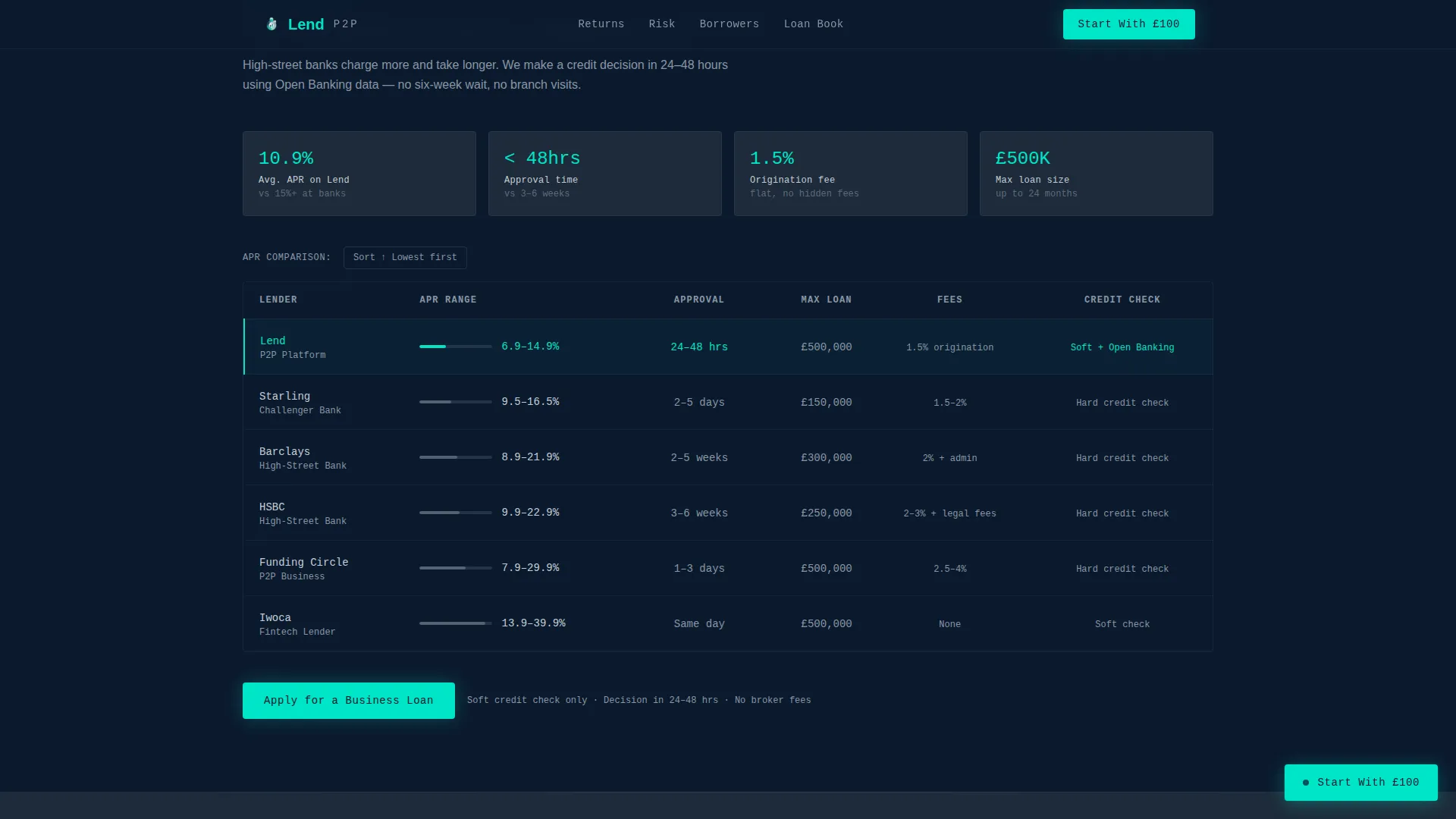Click the MAX LOAN column header
This screenshot has height=819, width=1456.
tap(827, 300)
